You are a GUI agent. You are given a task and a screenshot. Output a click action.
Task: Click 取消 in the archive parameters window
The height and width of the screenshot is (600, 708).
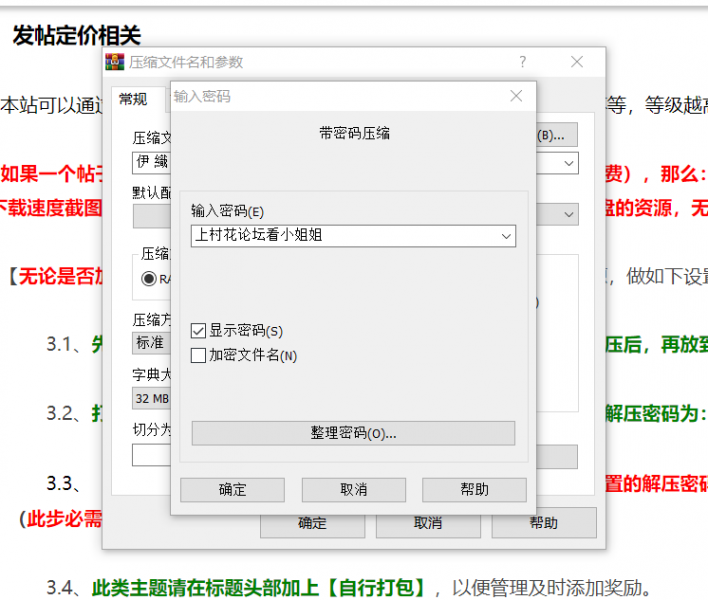tap(428, 524)
